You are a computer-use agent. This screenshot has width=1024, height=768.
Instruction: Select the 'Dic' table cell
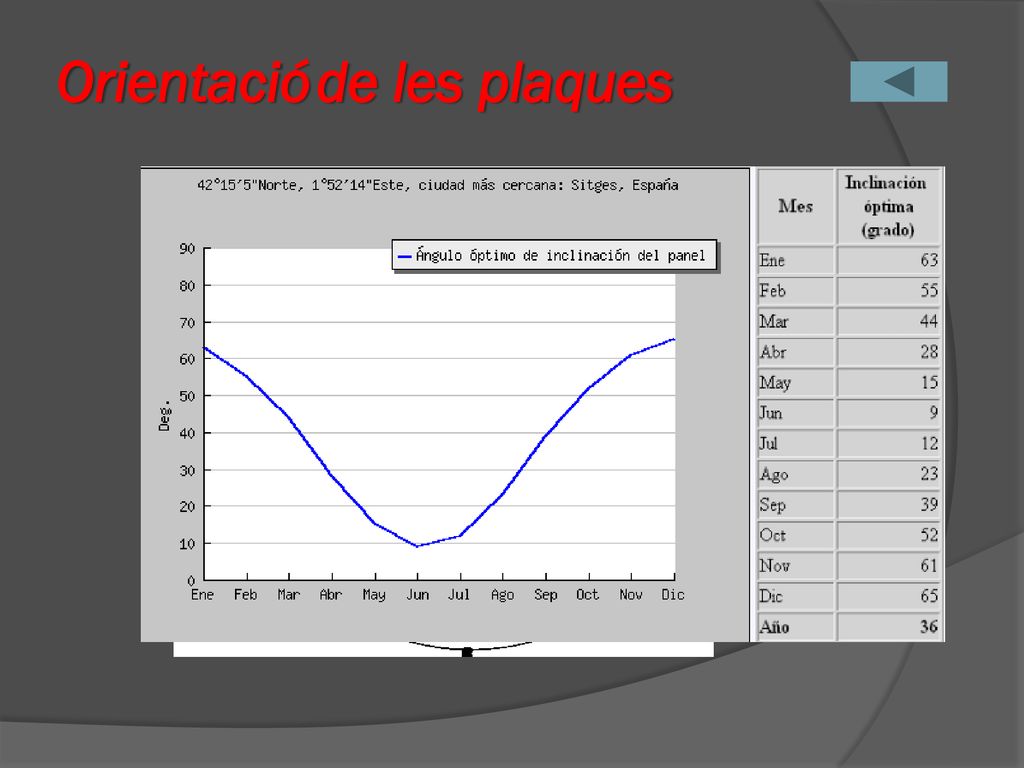[795, 596]
